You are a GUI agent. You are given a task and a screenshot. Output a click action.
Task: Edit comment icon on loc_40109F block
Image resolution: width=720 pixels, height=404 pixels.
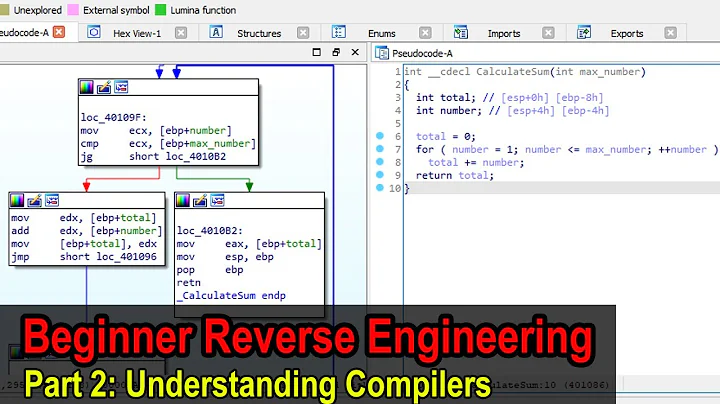[104, 87]
